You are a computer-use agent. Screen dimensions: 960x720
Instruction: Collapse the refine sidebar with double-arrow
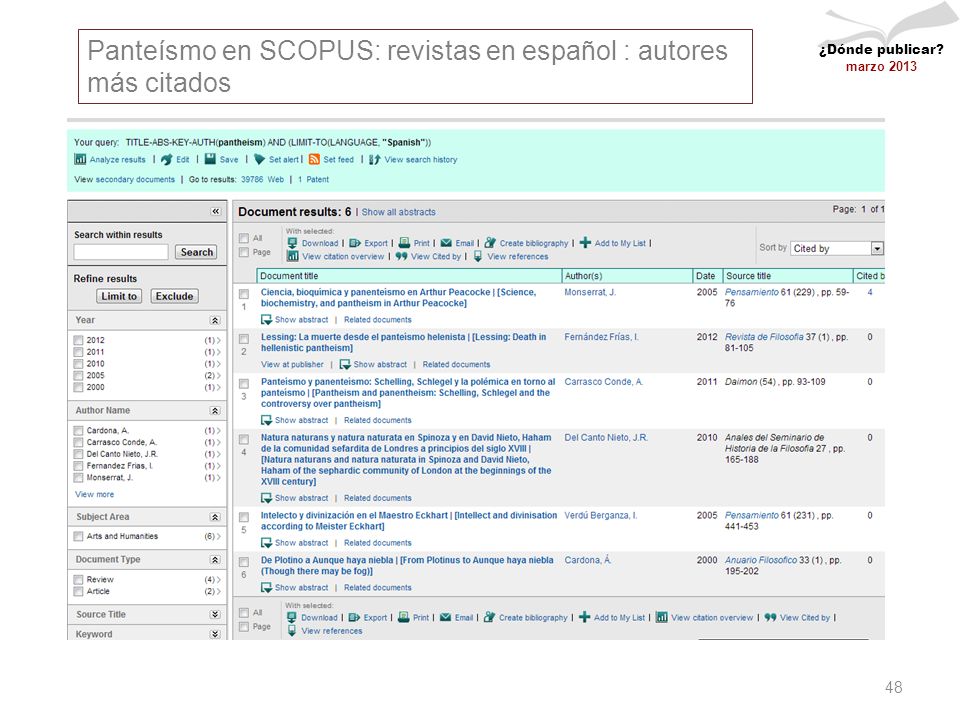pos(216,211)
